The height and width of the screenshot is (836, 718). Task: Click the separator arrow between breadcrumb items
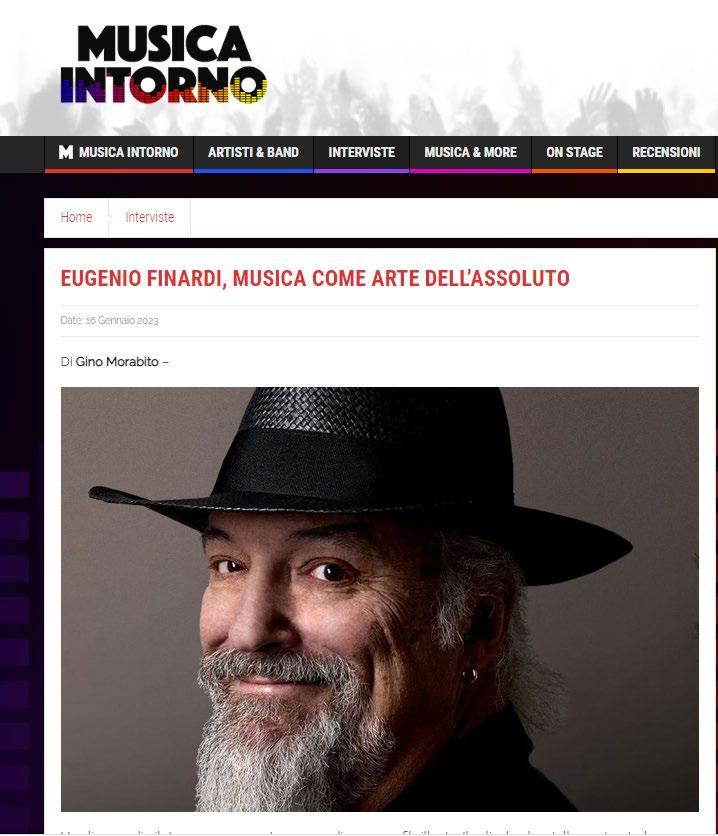point(109,217)
